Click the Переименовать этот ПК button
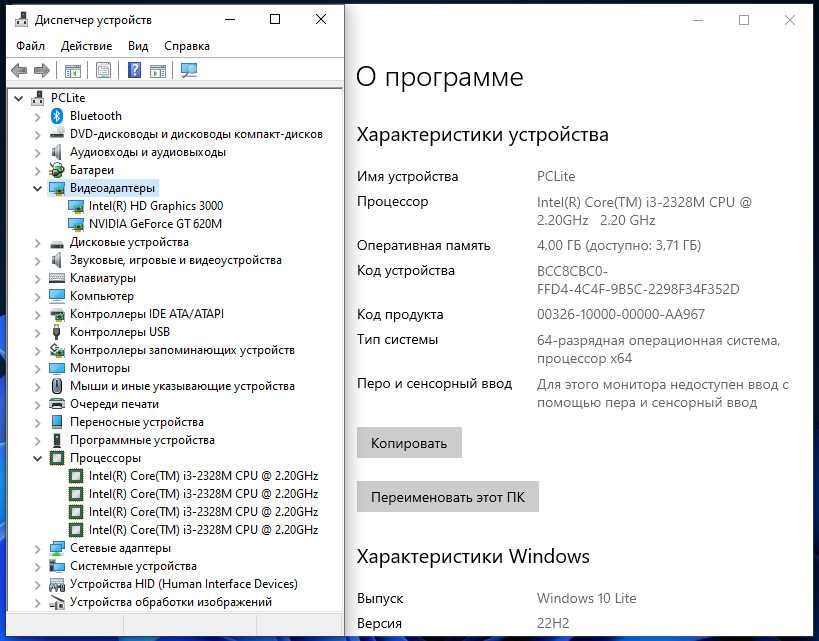 click(448, 497)
